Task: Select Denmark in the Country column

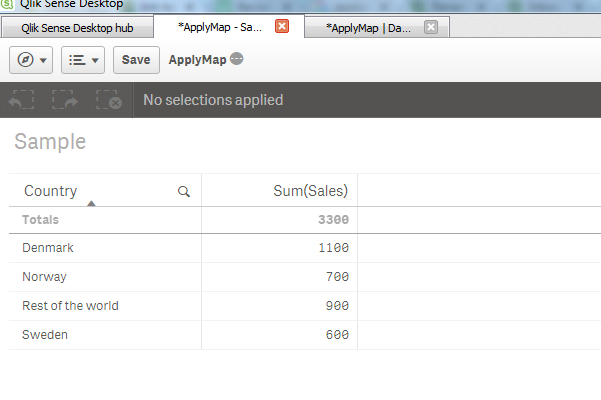Action: (48, 248)
